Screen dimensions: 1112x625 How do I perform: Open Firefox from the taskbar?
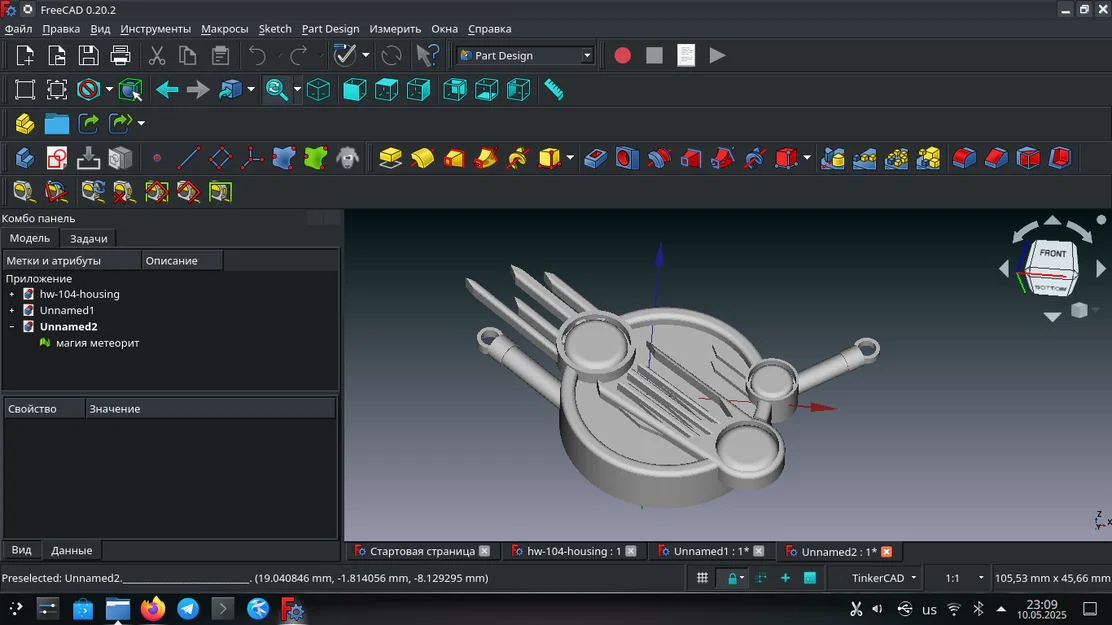click(x=152, y=609)
